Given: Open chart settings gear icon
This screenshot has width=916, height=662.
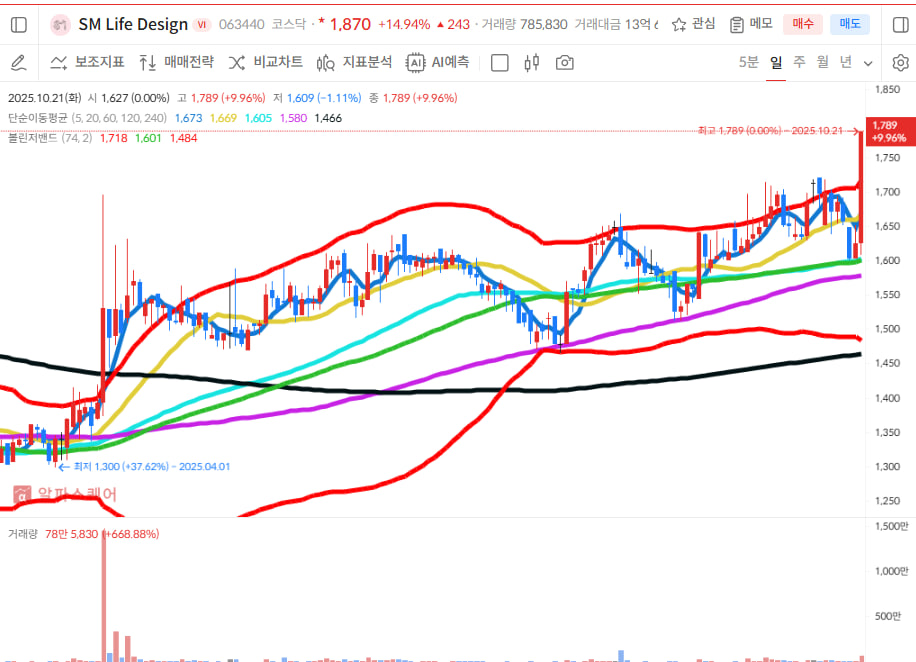Looking at the screenshot, I should (900, 63).
